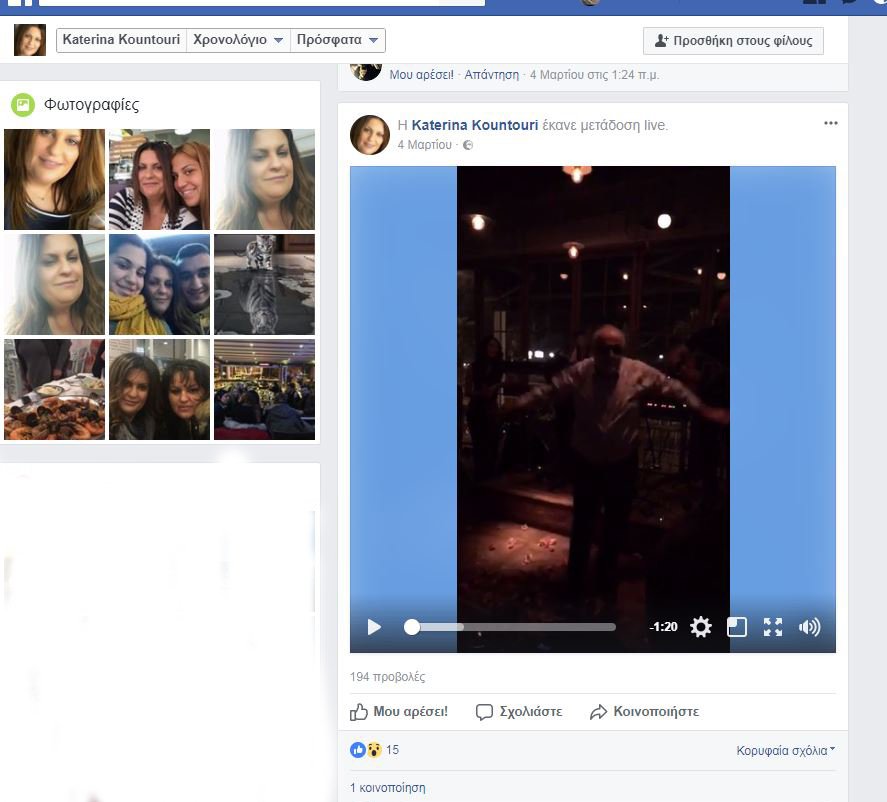887x802 pixels.
Task: Click the Like thumbs-up icon
Action: pos(360,712)
